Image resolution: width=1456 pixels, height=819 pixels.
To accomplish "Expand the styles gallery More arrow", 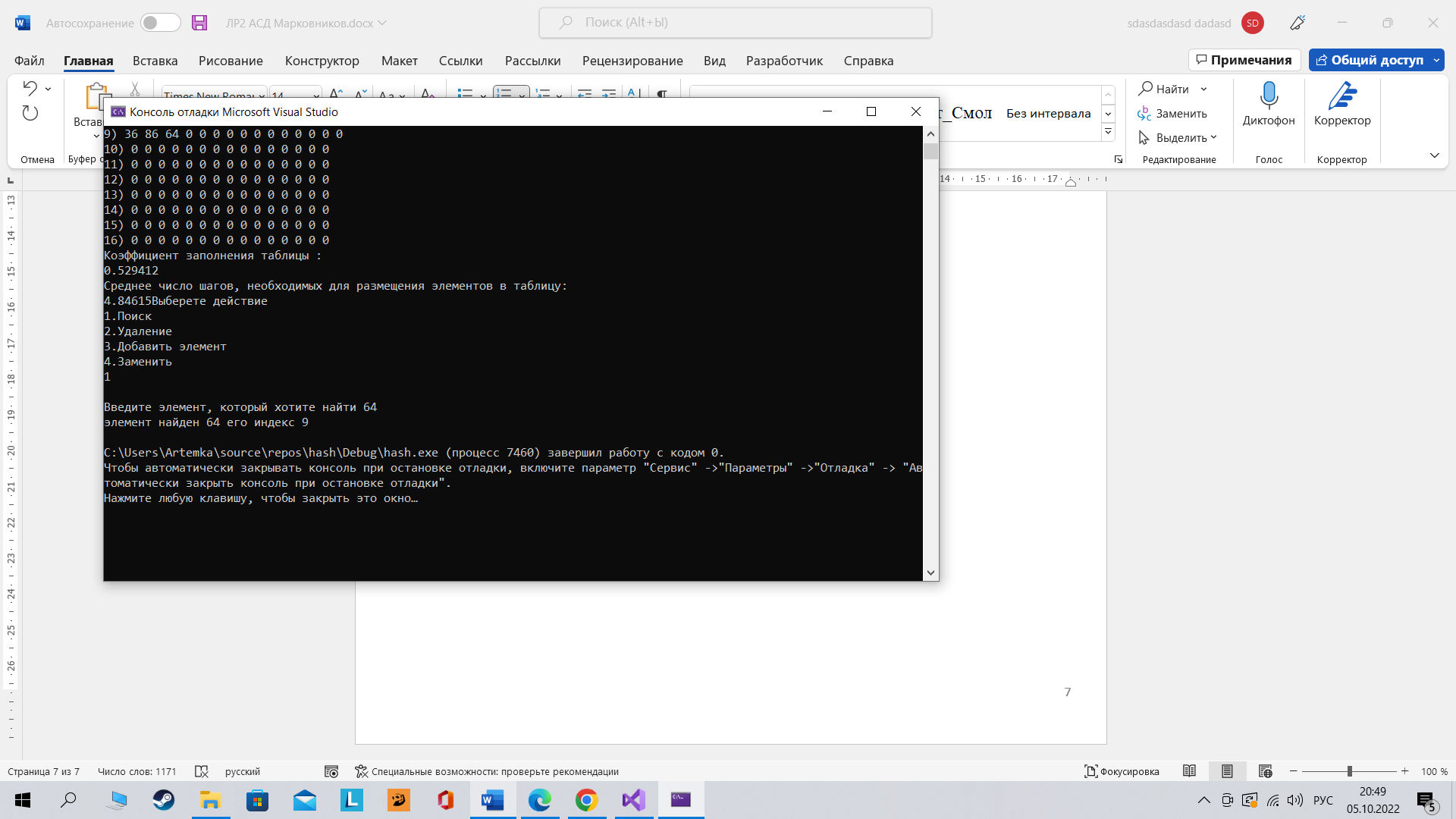I will point(1108,132).
